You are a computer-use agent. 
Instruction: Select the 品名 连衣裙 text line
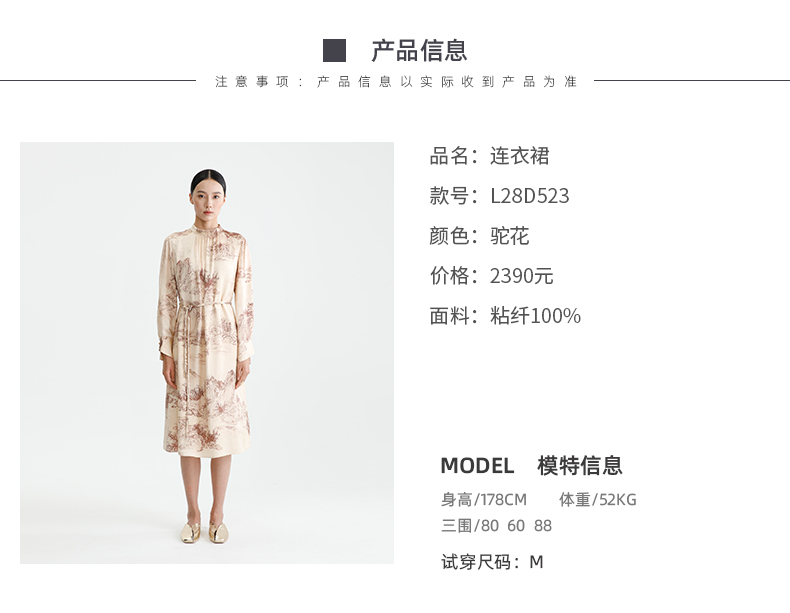(x=489, y=156)
